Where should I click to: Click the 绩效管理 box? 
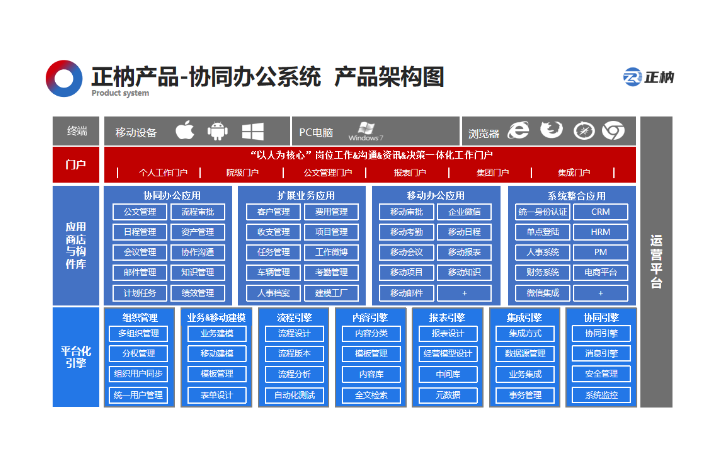pos(198,293)
